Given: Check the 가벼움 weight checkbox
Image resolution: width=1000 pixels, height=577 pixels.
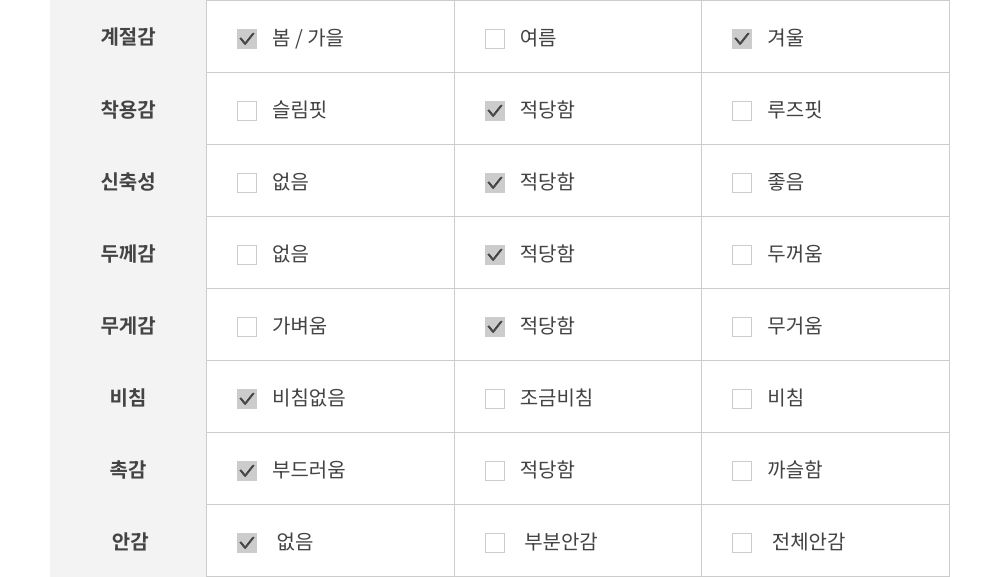Looking at the screenshot, I should [247, 327].
